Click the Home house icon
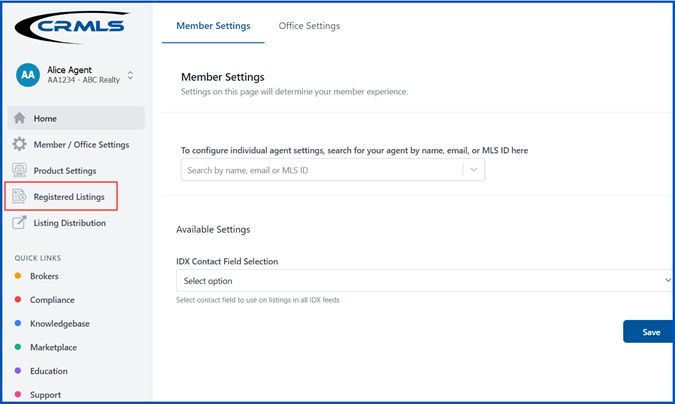The height and width of the screenshot is (404, 675). click(19, 118)
